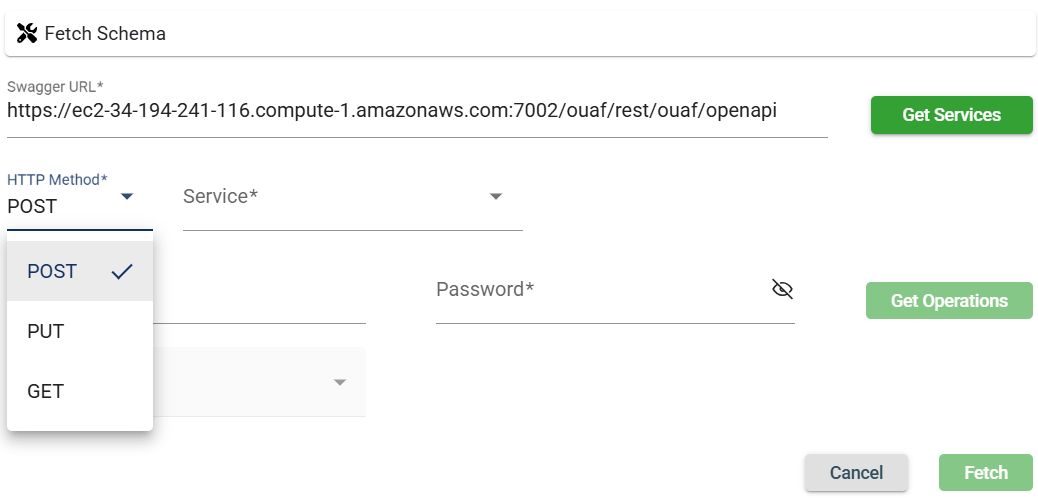Click the selected POST value in HTTP Method
Viewport: 1038px width, 498px height.
point(33,207)
